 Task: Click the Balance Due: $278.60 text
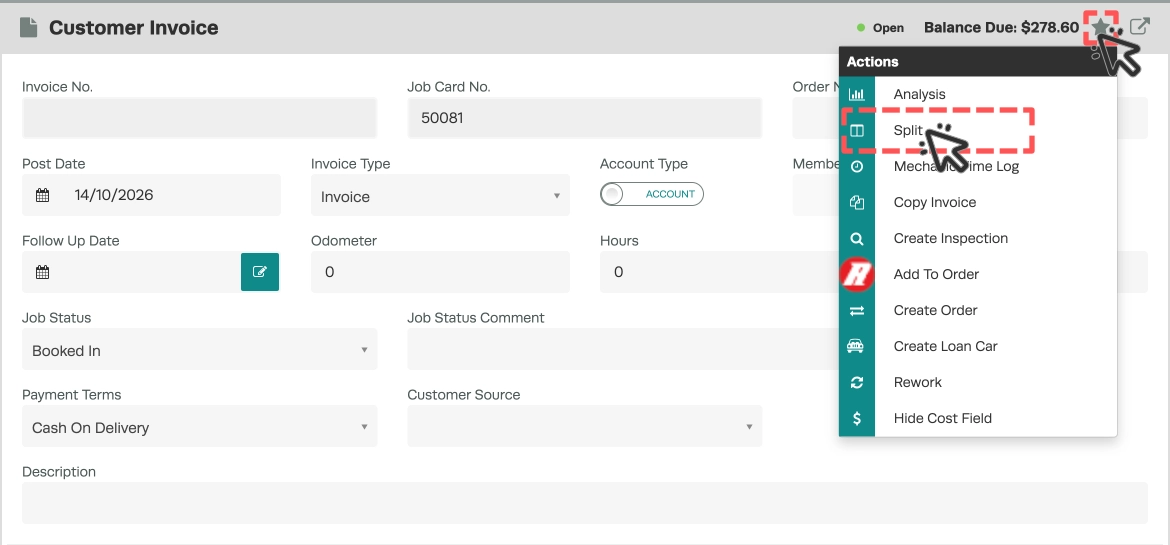click(1001, 28)
